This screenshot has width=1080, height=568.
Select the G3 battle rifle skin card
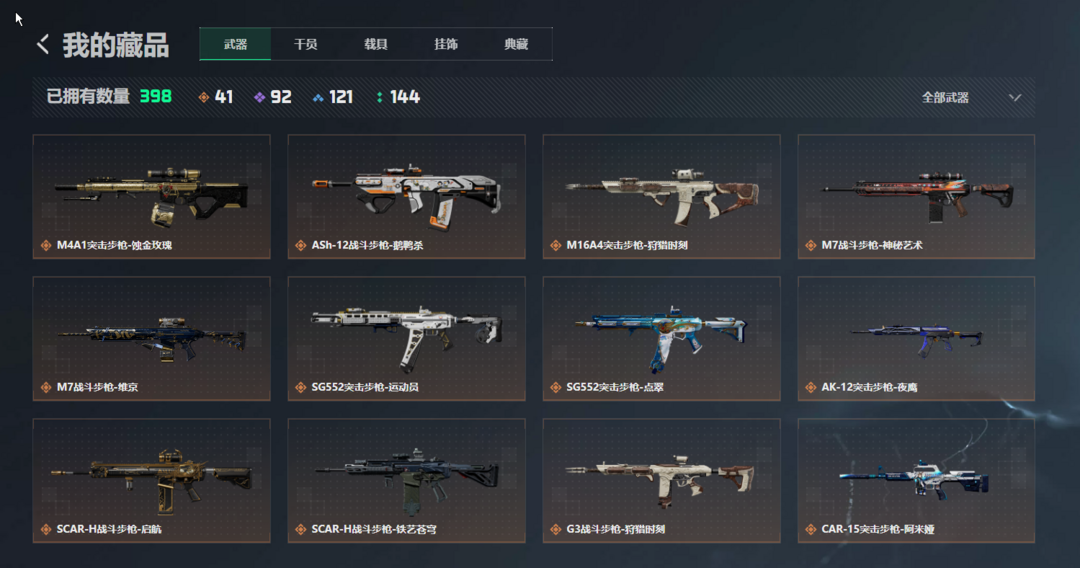pos(661,481)
